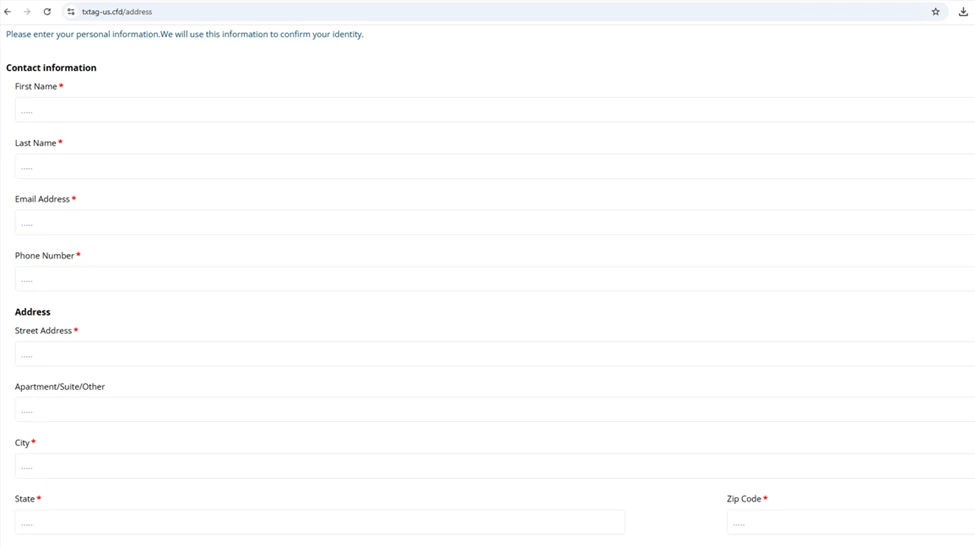Select the 'City' label
Image resolution: width=975 pixels, height=547 pixels.
coord(22,443)
